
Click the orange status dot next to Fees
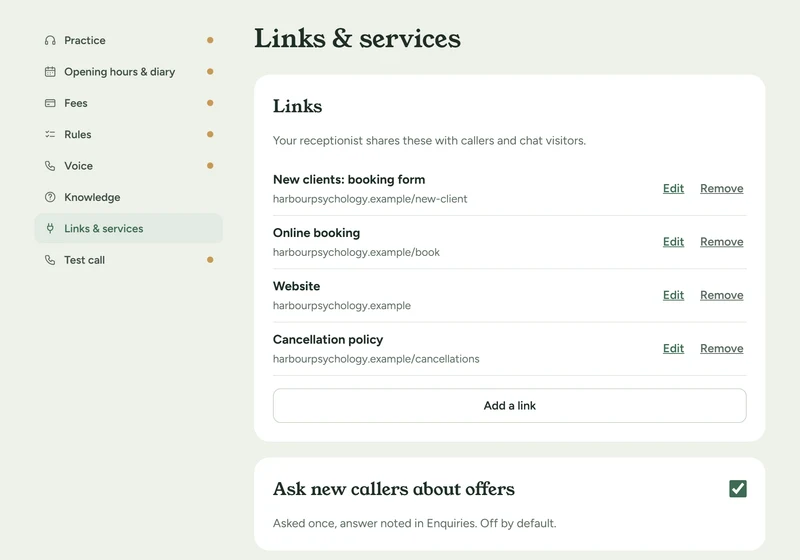210,103
